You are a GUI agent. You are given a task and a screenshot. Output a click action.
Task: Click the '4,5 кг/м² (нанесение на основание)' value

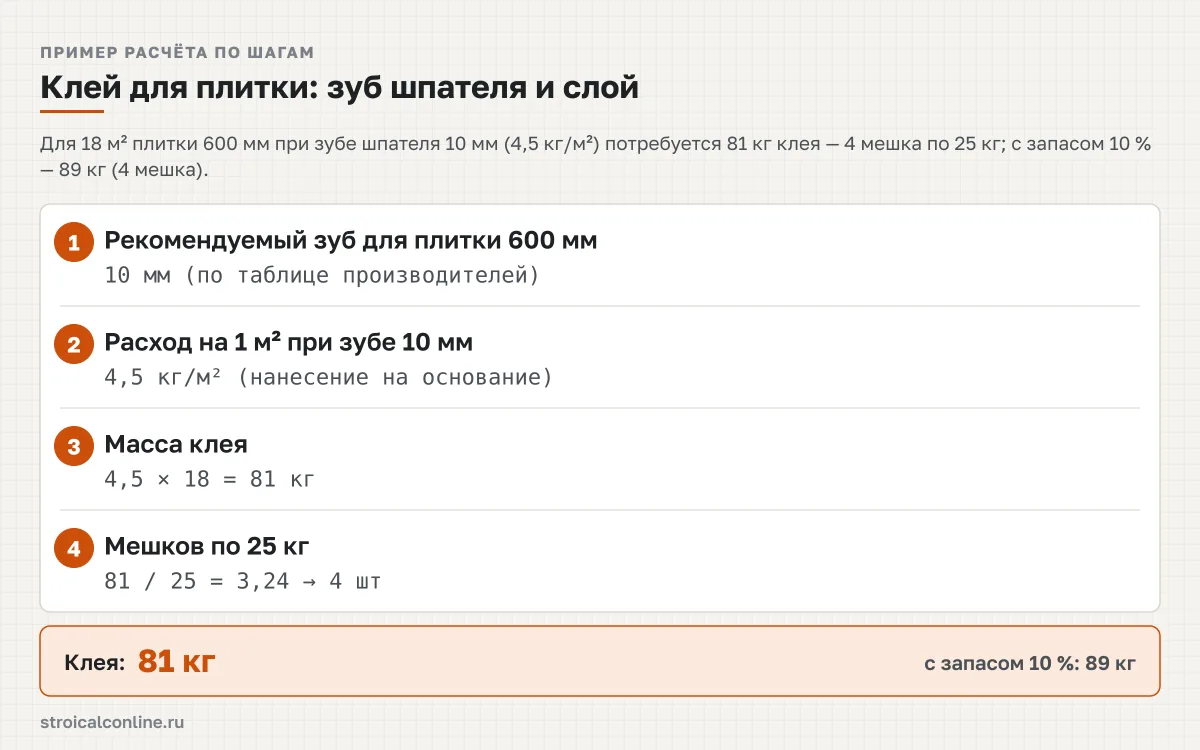tap(329, 377)
